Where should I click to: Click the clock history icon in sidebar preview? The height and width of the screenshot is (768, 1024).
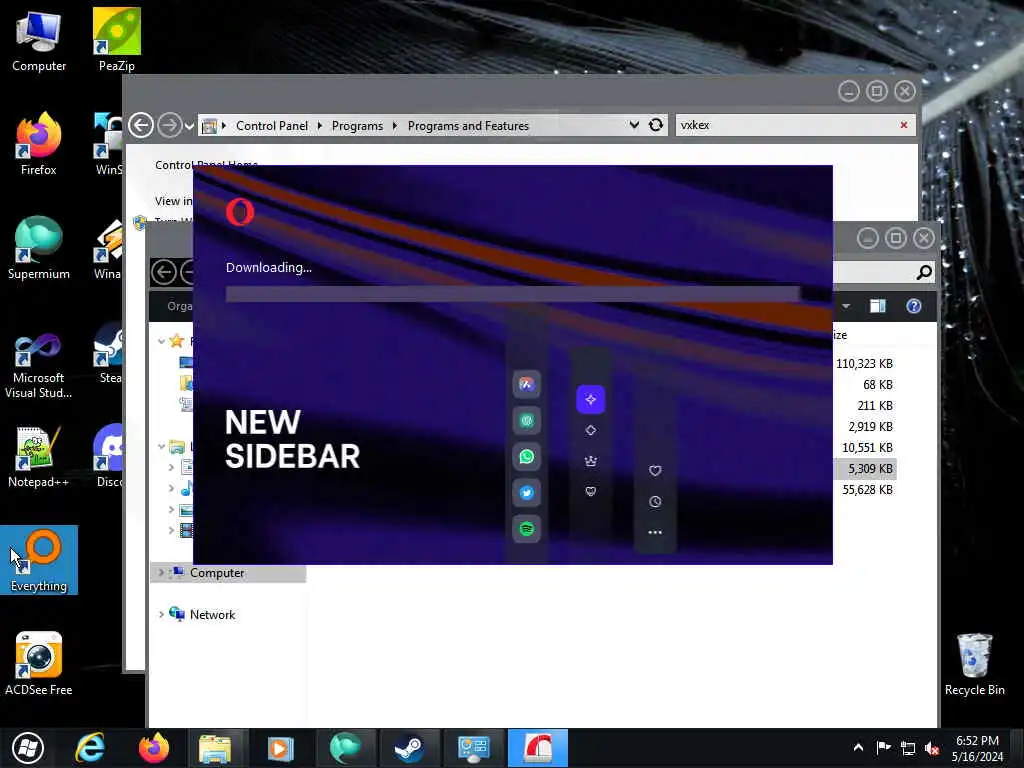point(655,502)
